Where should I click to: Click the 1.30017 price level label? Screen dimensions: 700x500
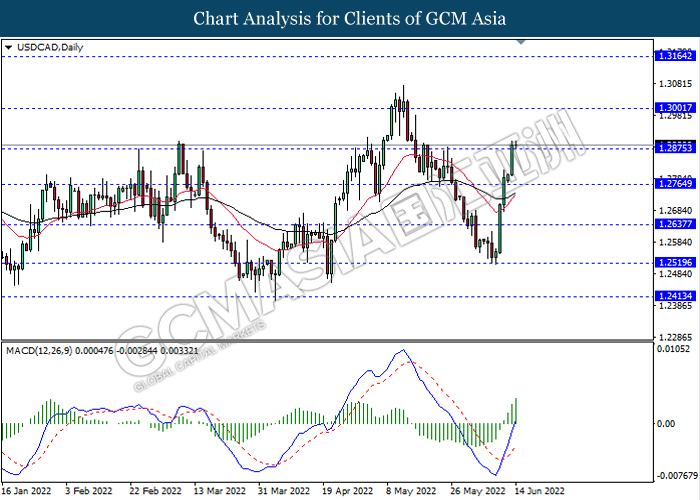[x=675, y=108]
